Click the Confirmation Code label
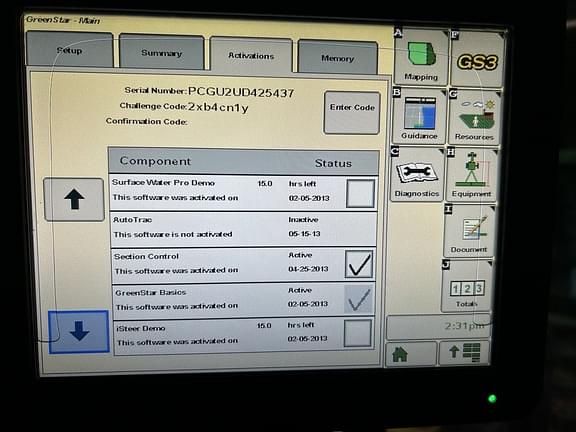576x432 pixels. (x=146, y=121)
